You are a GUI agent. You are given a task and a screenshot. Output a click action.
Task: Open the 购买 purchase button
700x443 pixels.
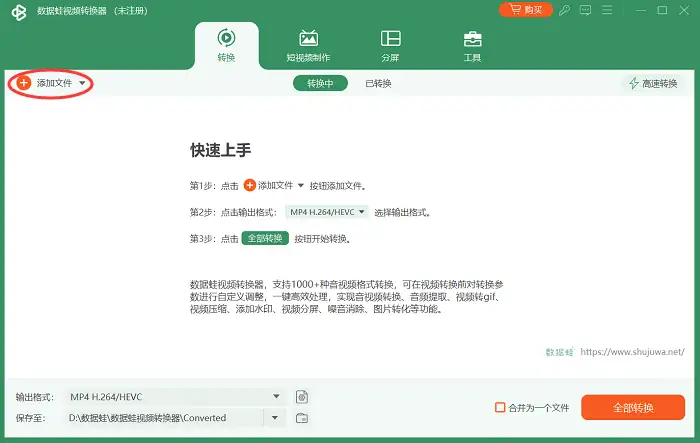point(525,9)
